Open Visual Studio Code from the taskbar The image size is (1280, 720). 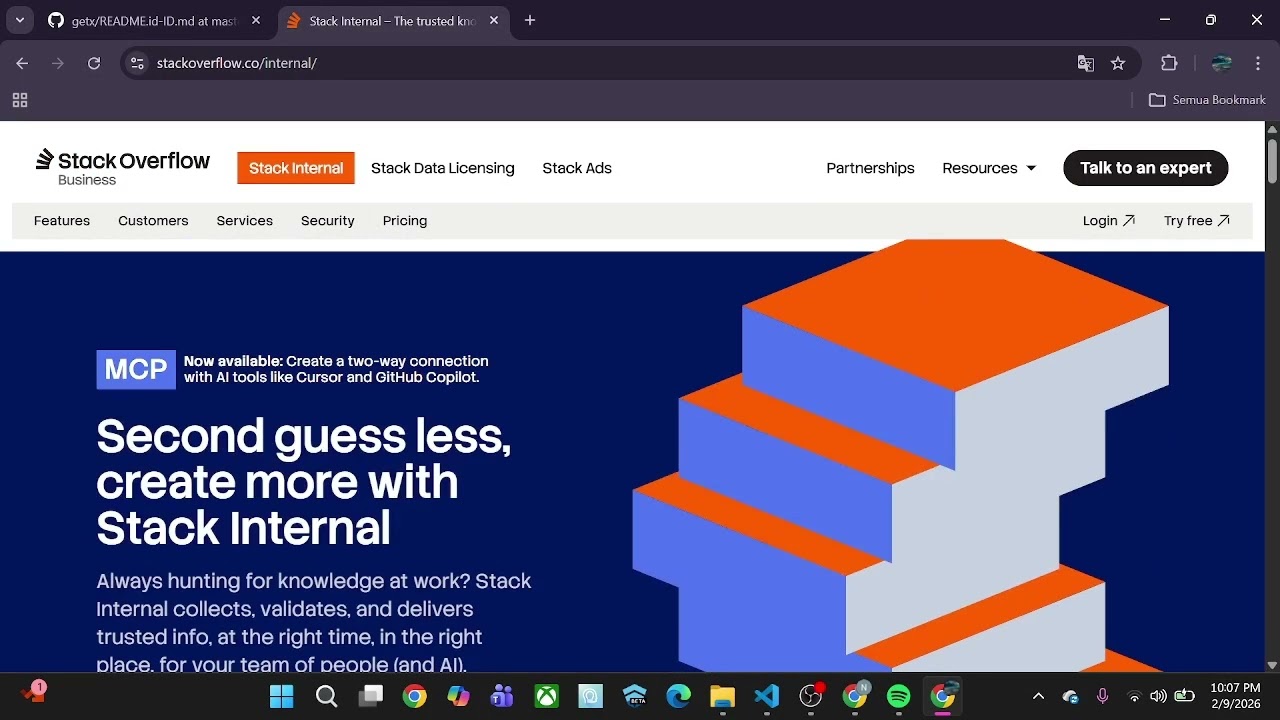[x=766, y=696]
